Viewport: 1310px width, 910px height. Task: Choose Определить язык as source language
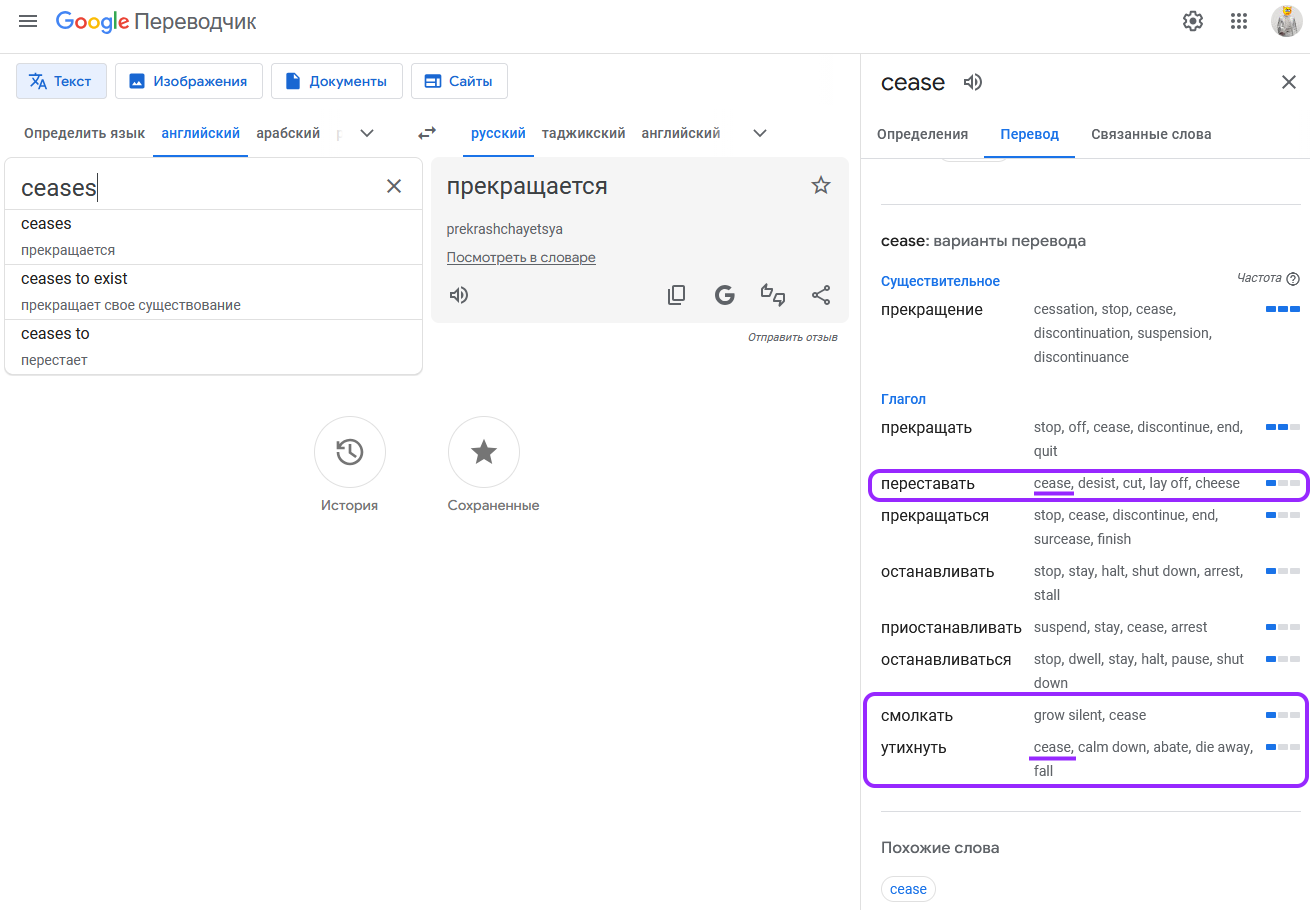tap(85, 133)
